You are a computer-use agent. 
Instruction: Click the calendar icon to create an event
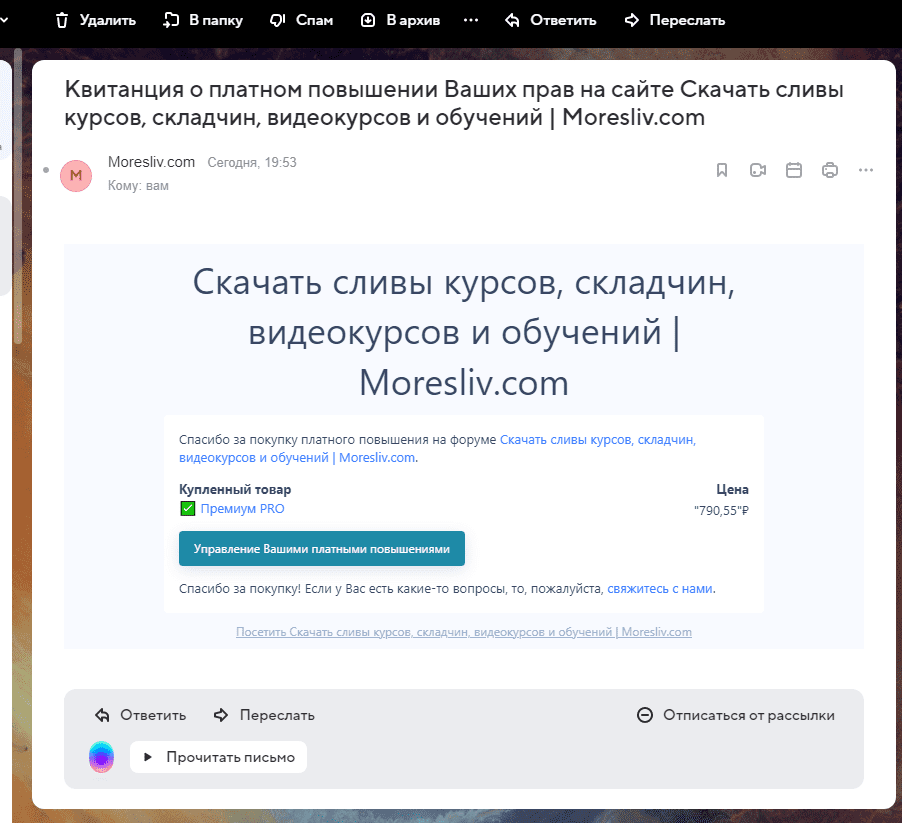(794, 170)
